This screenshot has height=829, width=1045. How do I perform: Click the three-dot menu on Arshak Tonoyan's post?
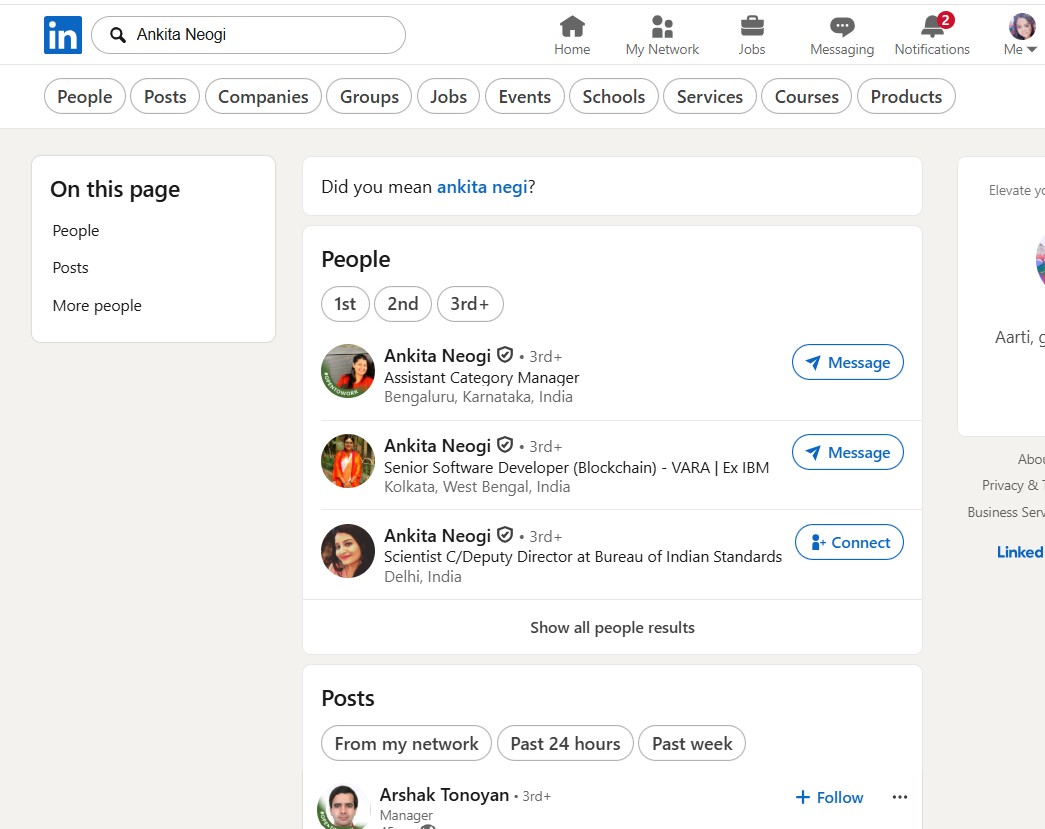(x=900, y=797)
